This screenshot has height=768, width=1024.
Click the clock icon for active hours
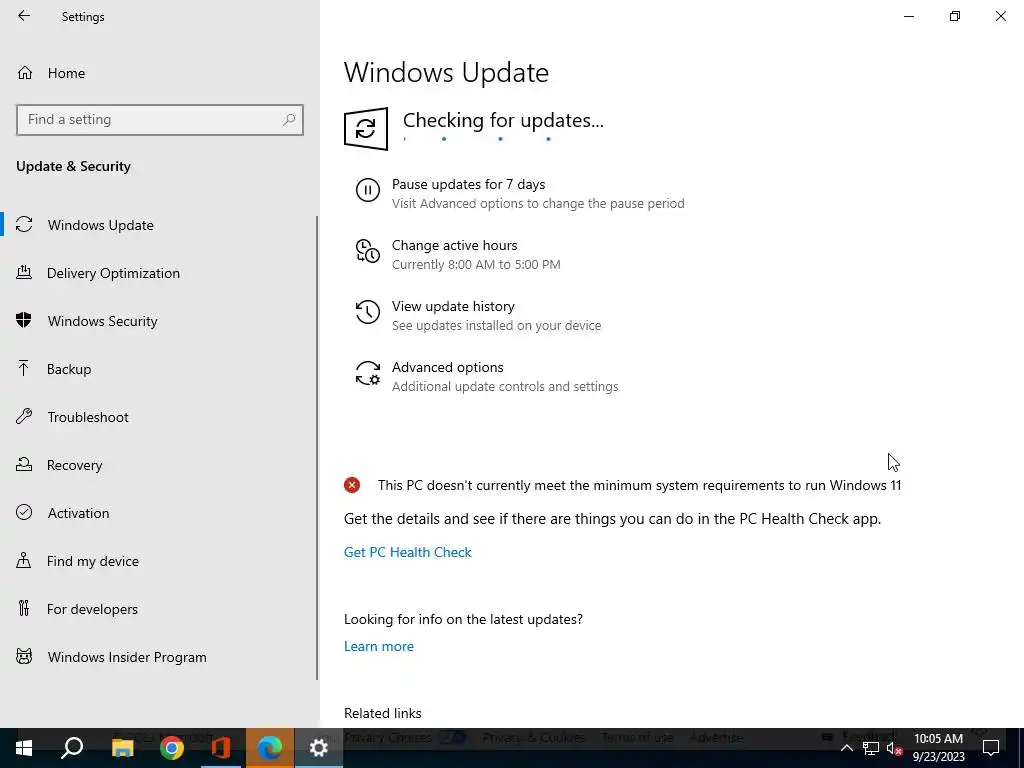pyautogui.click(x=368, y=251)
